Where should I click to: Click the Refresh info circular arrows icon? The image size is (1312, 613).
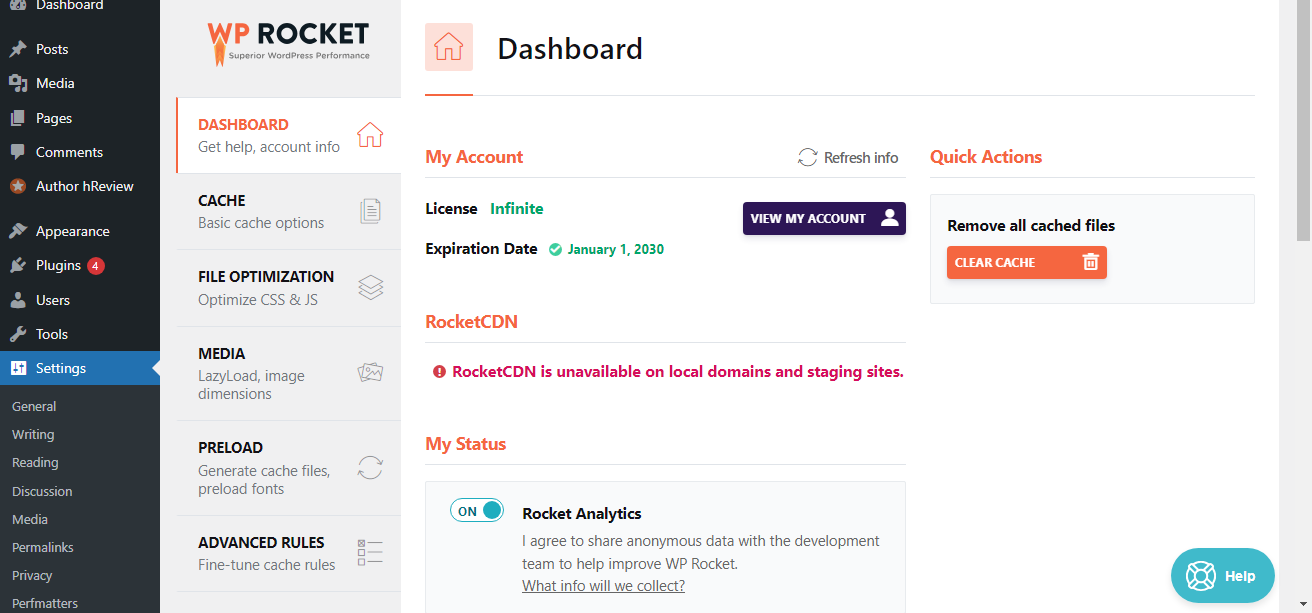point(807,158)
